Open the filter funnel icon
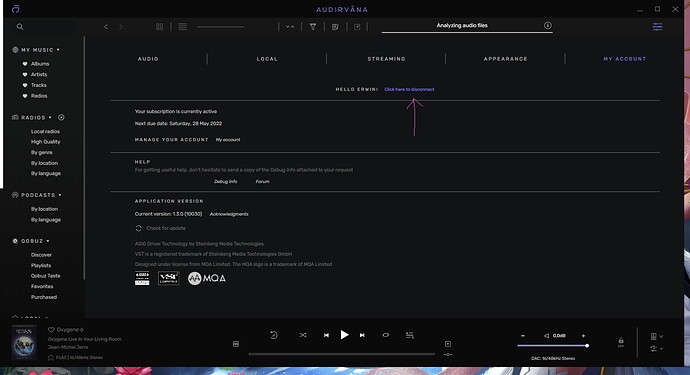This screenshot has height=375, width=690. 313,27
